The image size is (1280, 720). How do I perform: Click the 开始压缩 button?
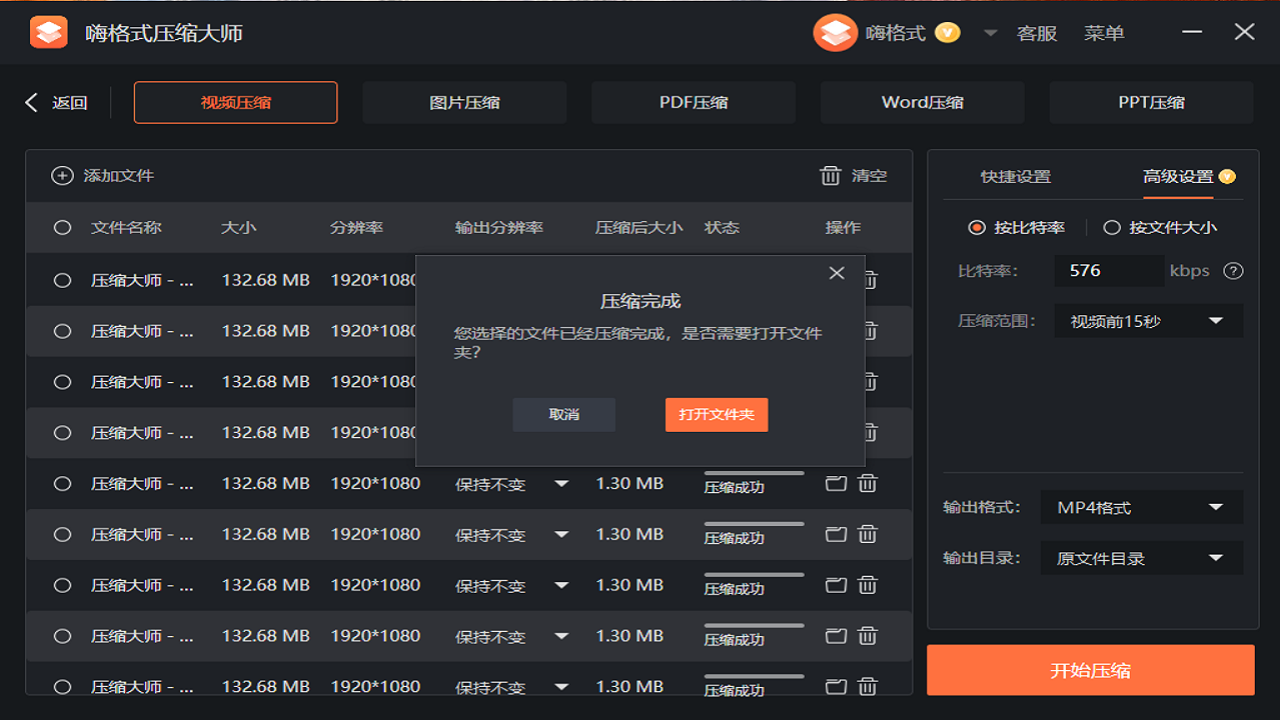pos(1090,670)
